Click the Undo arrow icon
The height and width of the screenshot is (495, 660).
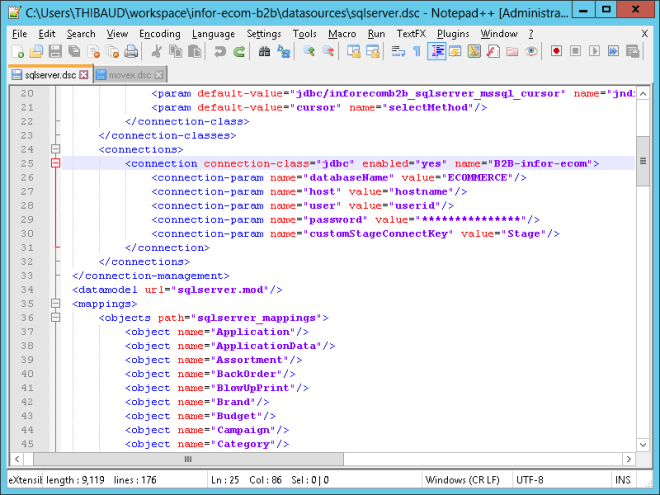tap(220, 51)
